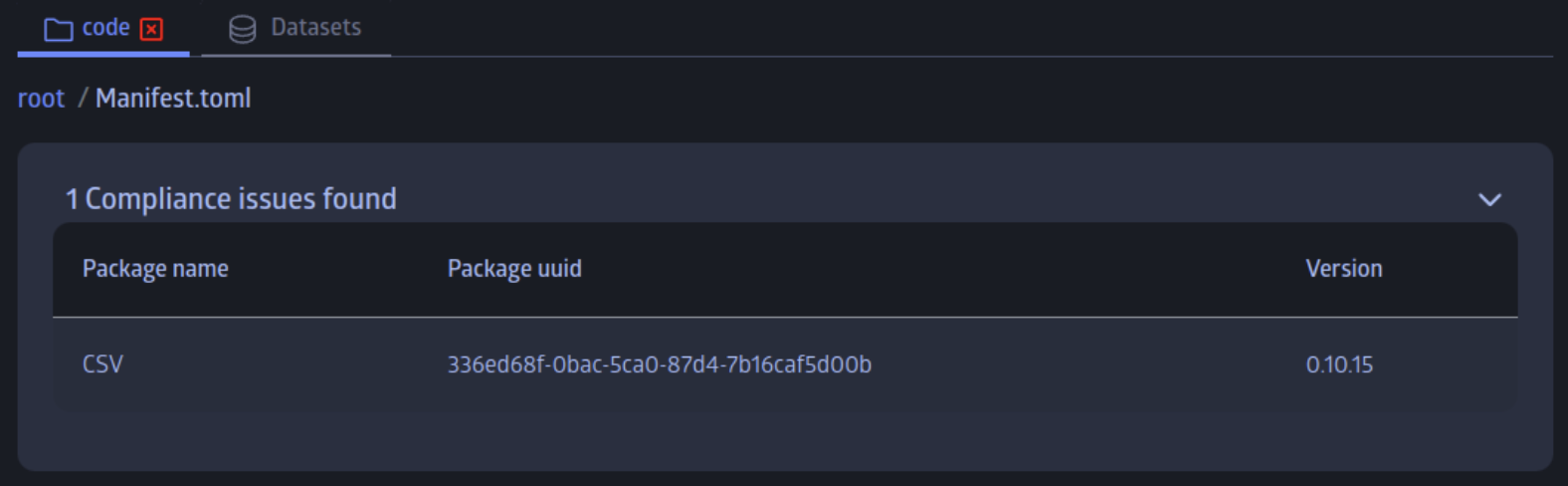Screen dimensions: 1568x486
Task: Select the CSV package name cell
Action: (102, 364)
